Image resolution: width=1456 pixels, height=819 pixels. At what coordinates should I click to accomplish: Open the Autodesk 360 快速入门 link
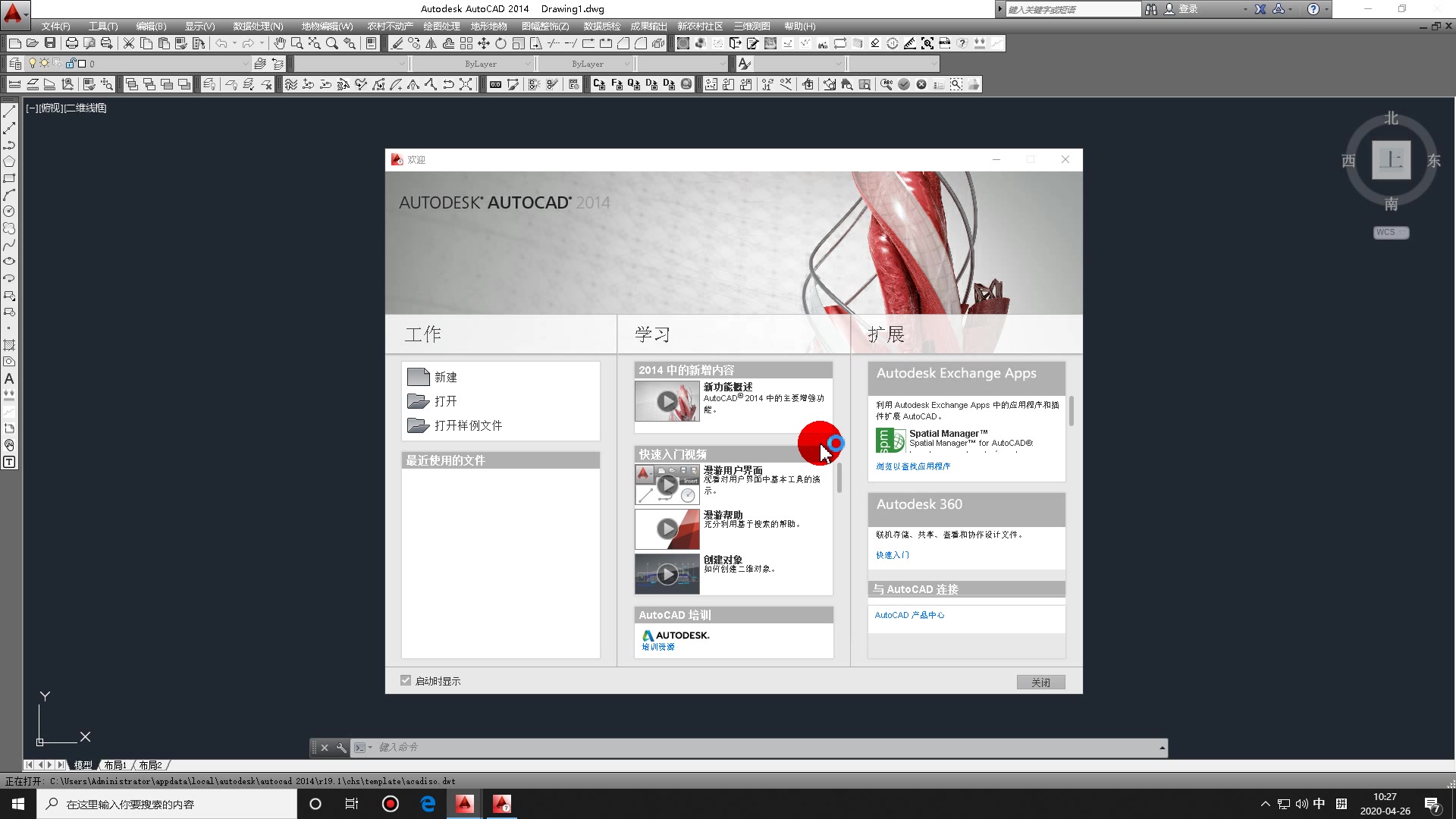[893, 555]
